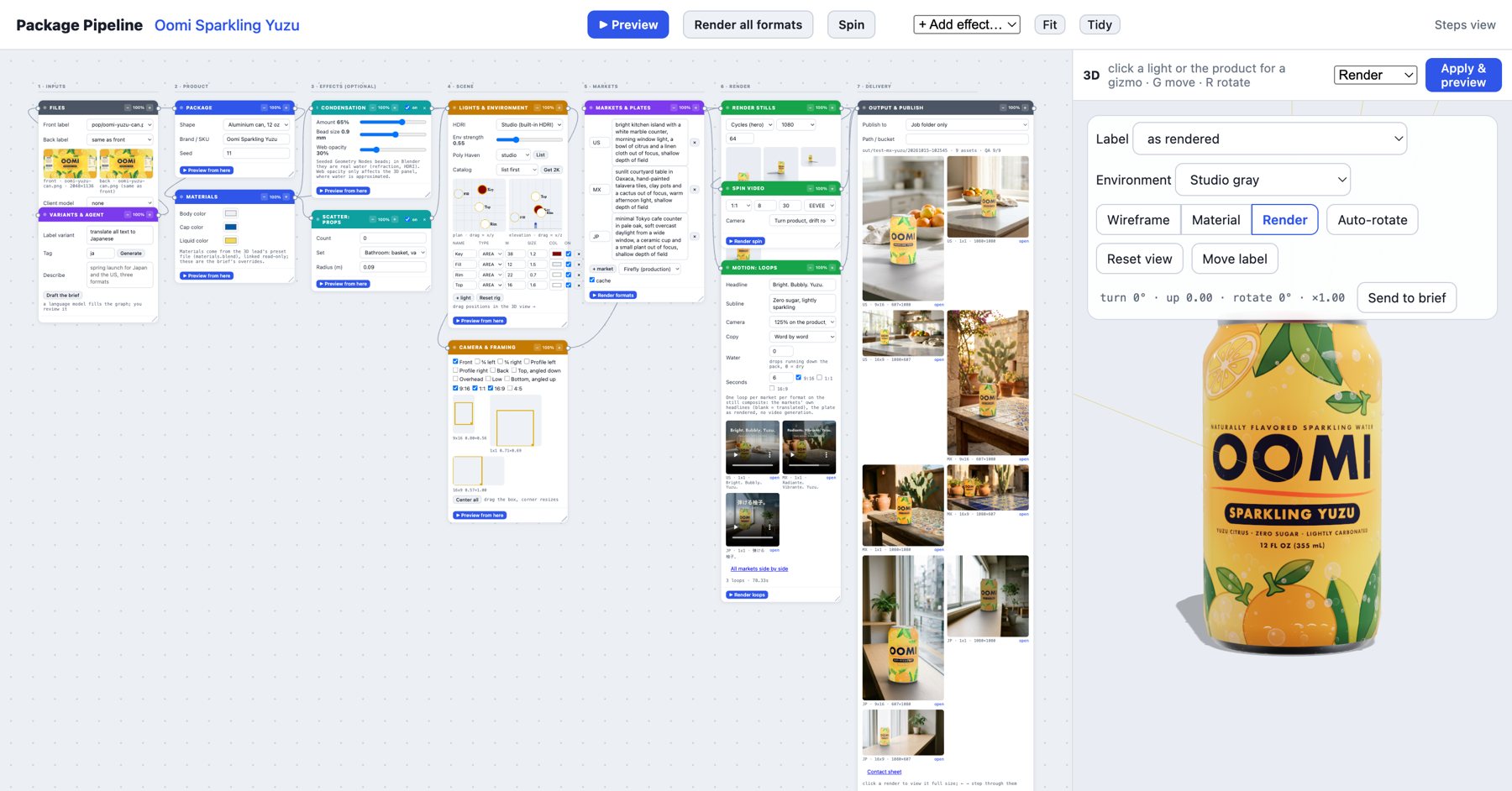Viewport: 1512px width, 791px height.
Task: Open the Add effect dropdown
Action: pos(967,24)
